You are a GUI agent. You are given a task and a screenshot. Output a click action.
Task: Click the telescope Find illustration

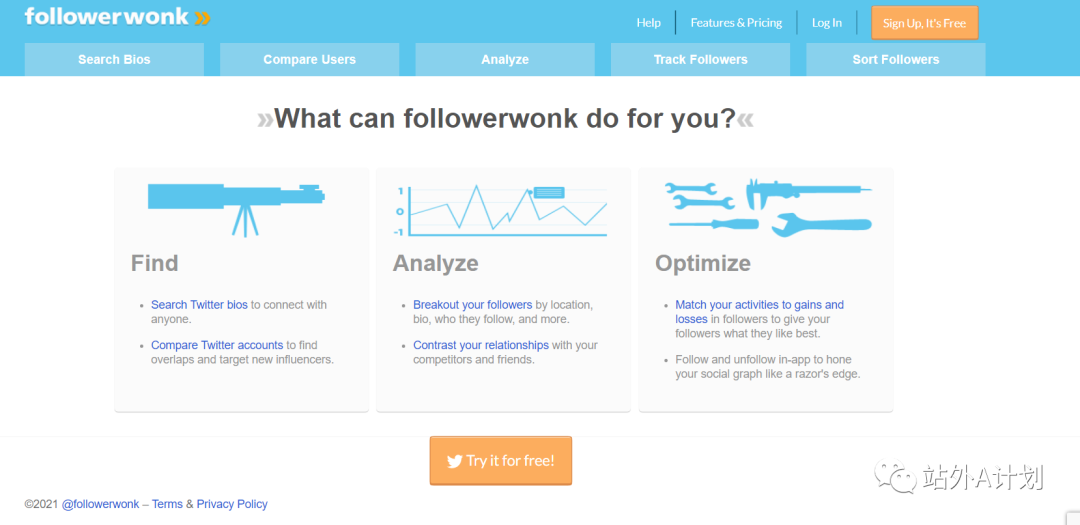tap(237, 207)
